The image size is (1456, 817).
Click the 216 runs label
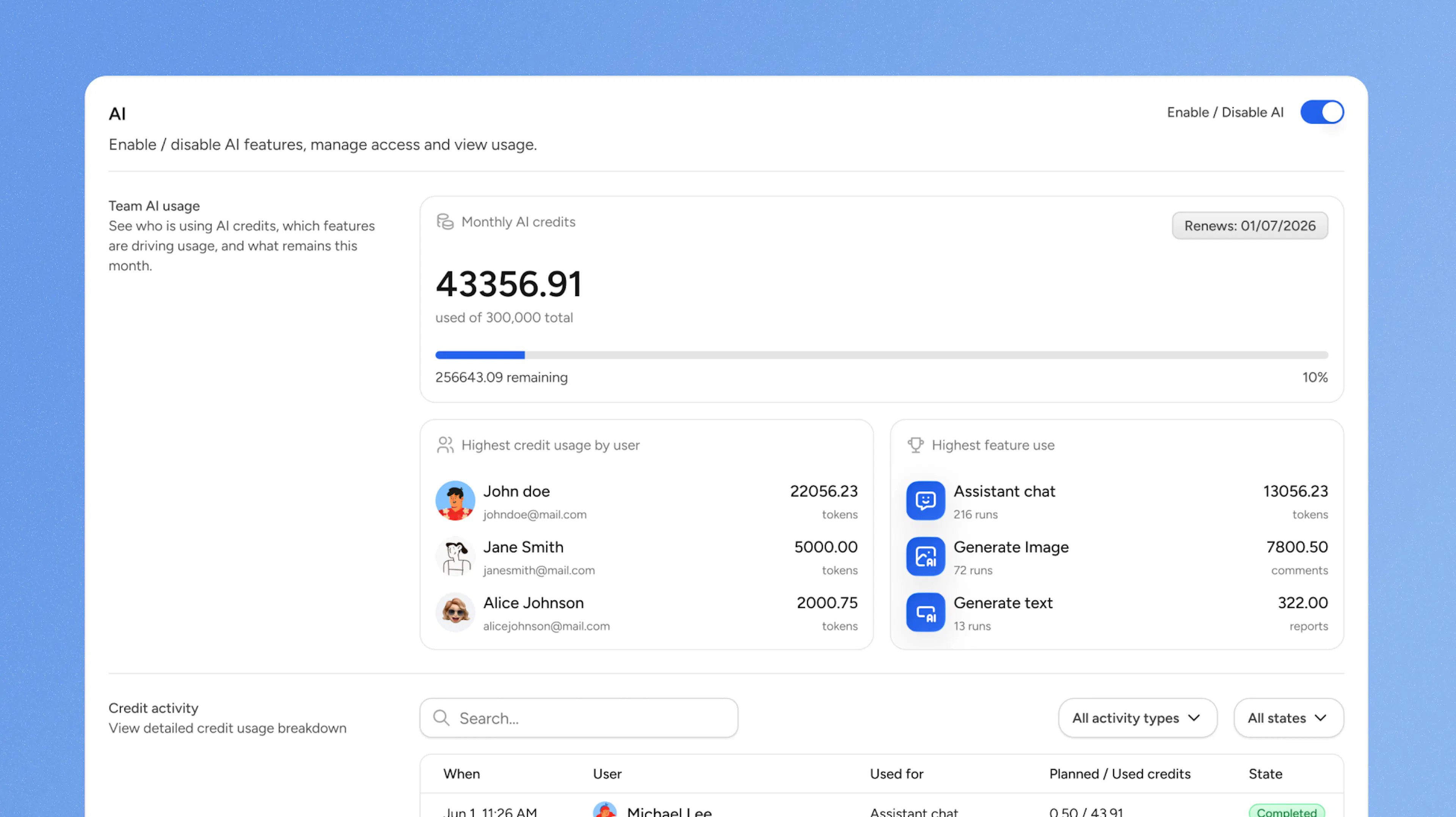click(976, 515)
